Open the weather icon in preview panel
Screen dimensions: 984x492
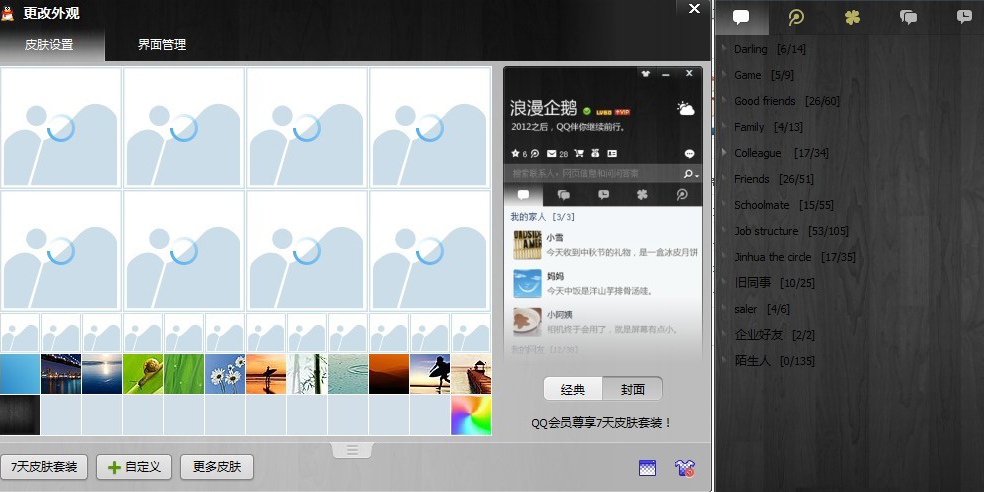tap(685, 109)
